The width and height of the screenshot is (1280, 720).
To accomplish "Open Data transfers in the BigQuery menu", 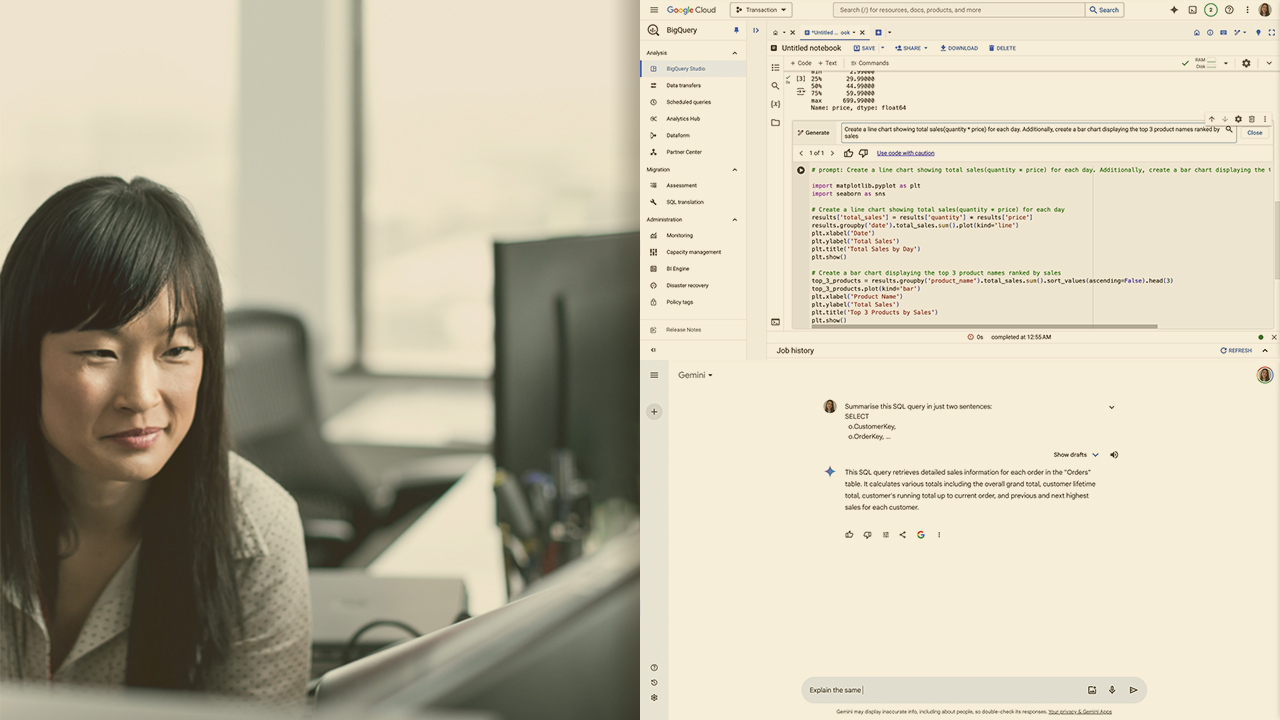I will click(683, 86).
